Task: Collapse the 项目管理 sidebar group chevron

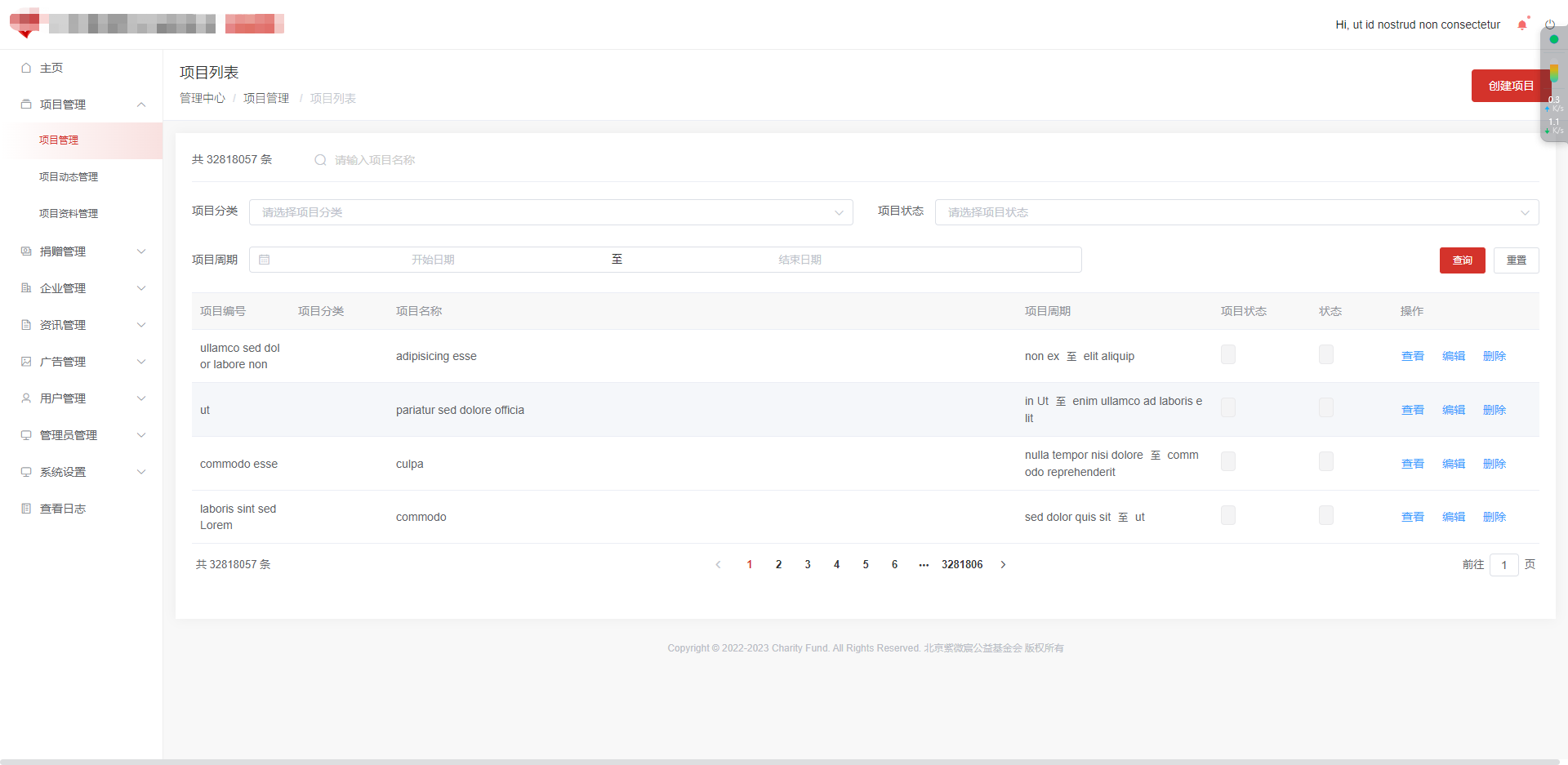Action: coord(141,105)
